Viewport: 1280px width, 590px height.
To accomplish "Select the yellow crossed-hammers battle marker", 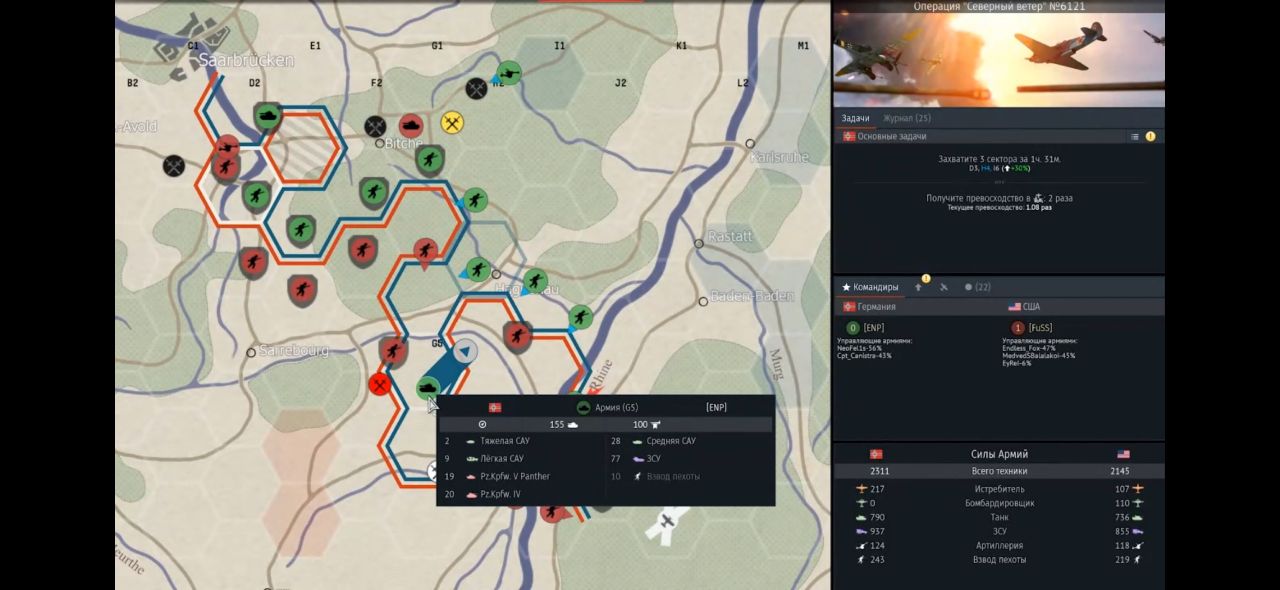I will (x=452, y=122).
